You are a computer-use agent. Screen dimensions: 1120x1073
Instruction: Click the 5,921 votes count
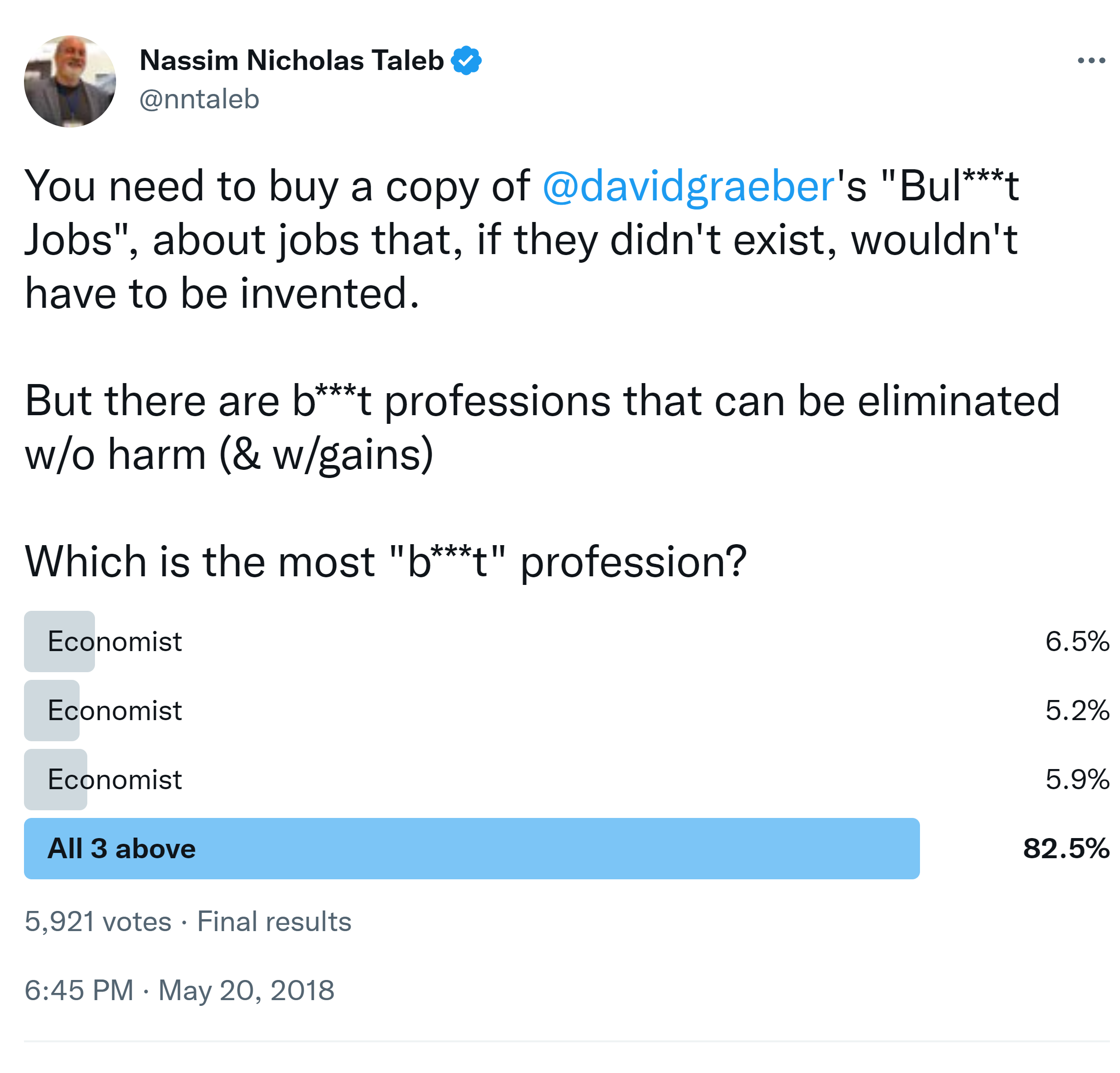[x=98, y=921]
